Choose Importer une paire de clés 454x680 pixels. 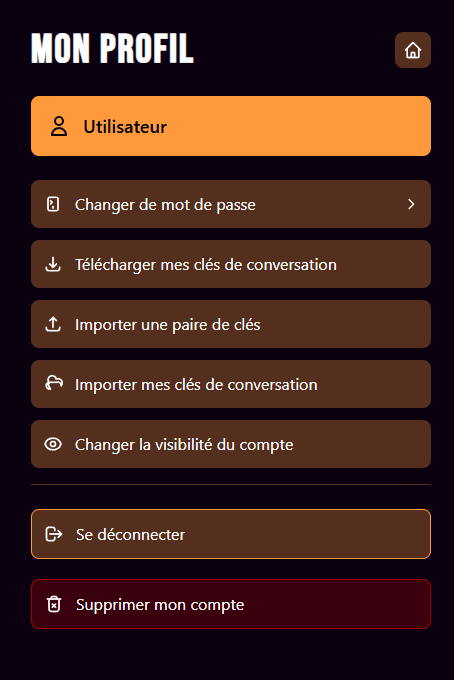tap(231, 324)
